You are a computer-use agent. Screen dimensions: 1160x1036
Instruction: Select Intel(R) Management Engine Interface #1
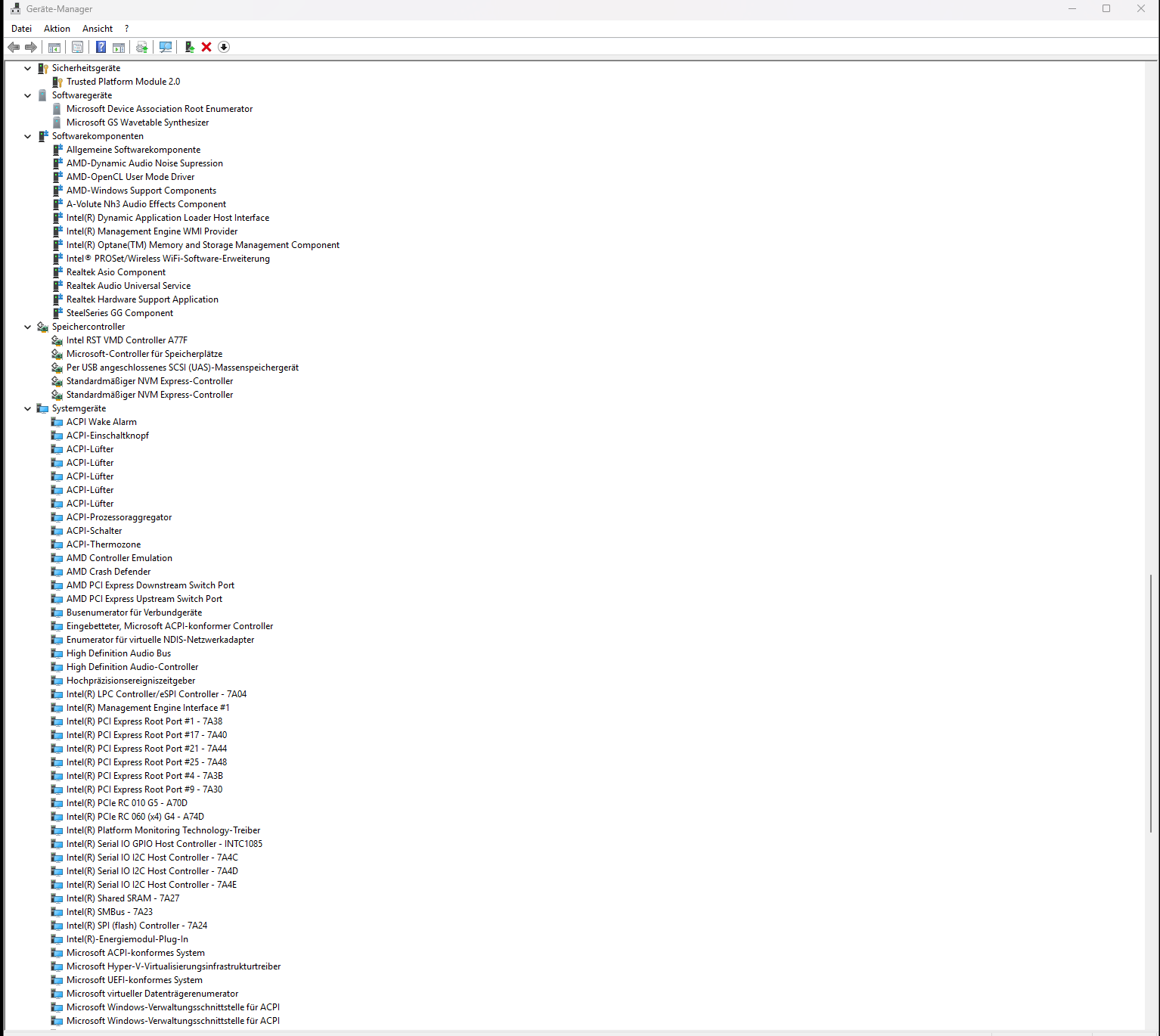pos(147,708)
